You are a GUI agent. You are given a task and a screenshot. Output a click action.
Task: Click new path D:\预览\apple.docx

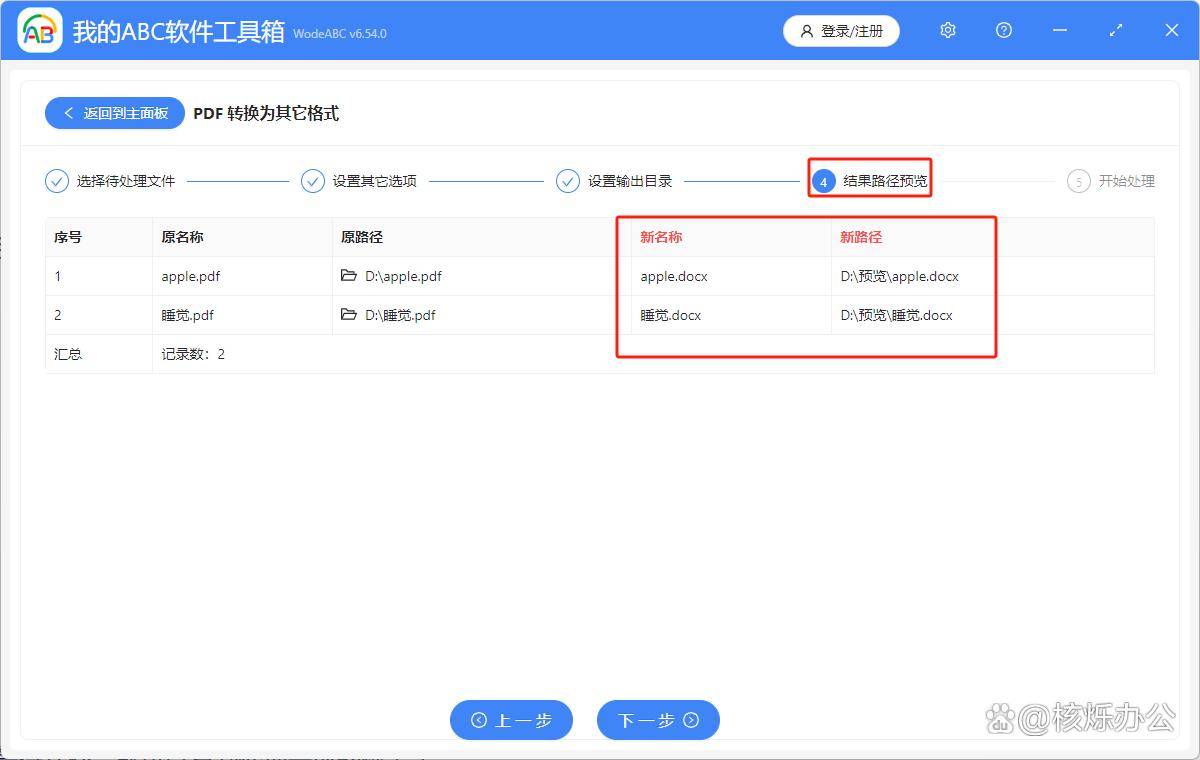(x=900, y=276)
